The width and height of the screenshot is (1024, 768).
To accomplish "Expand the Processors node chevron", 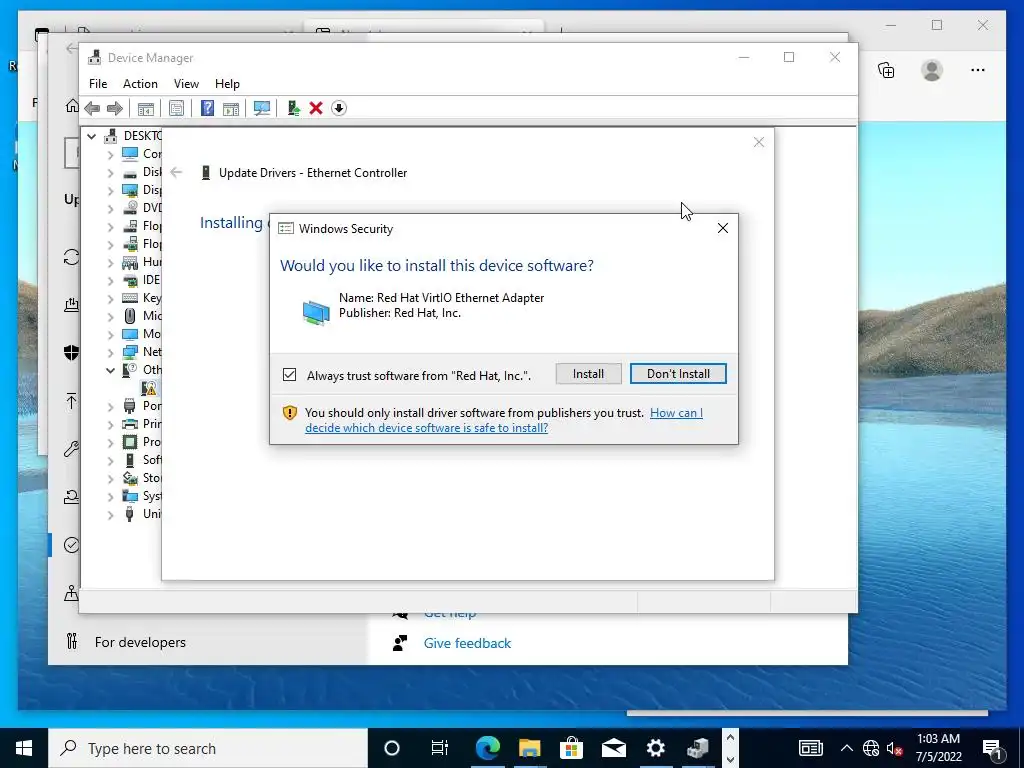I will pos(110,443).
